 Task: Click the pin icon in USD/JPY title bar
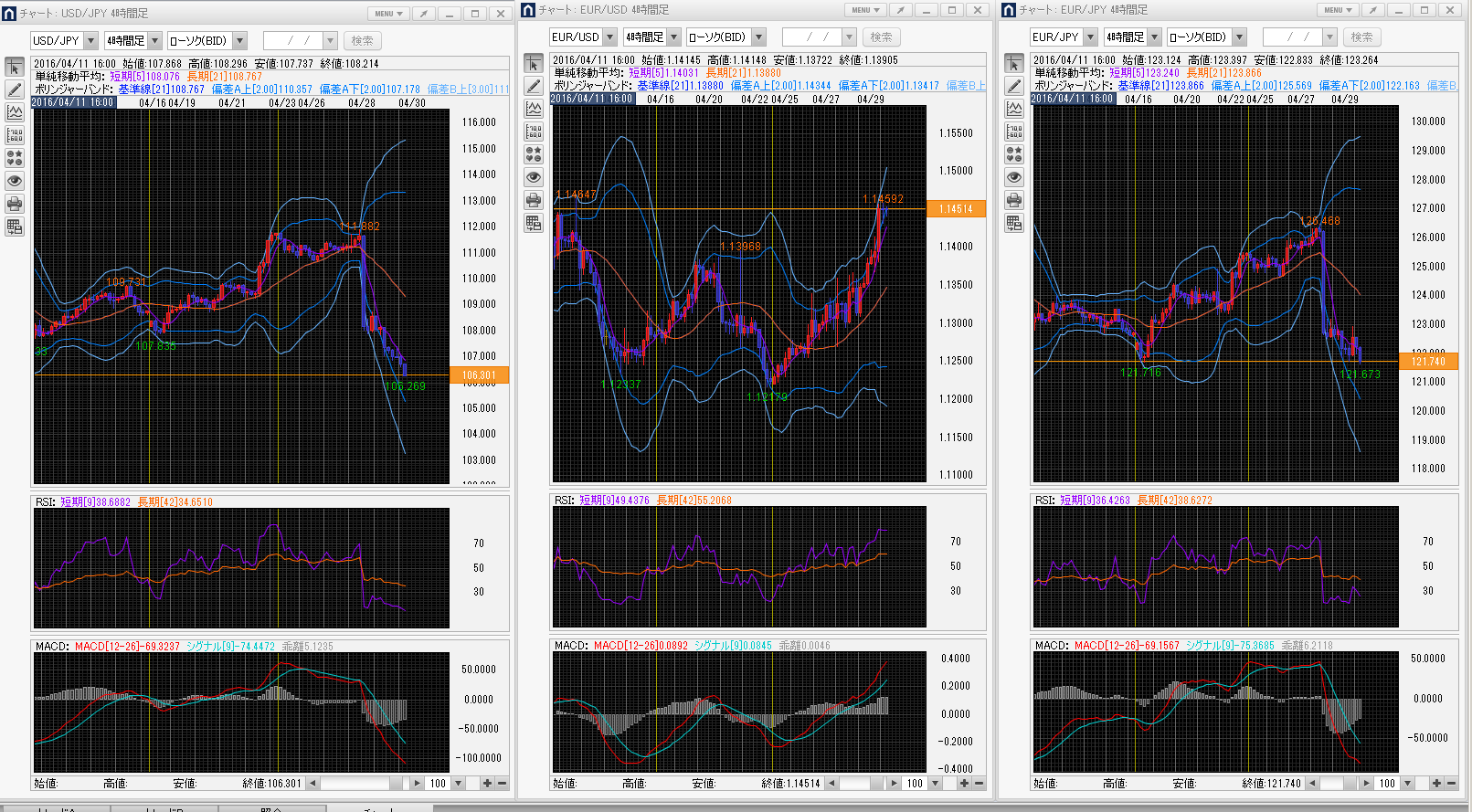pyautogui.click(x=423, y=14)
